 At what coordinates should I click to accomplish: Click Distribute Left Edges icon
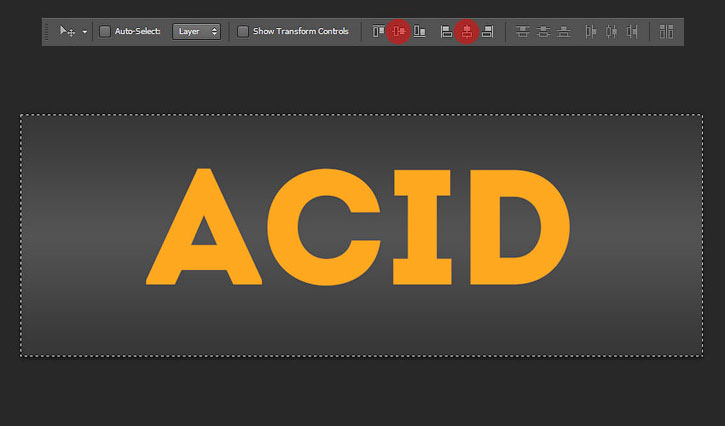pyautogui.click(x=590, y=31)
